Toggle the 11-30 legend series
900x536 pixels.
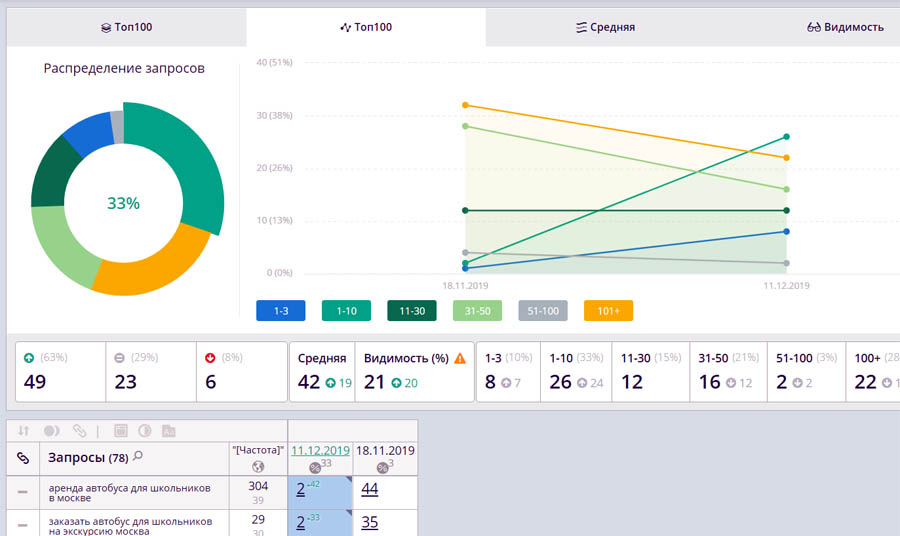pyautogui.click(x=412, y=311)
